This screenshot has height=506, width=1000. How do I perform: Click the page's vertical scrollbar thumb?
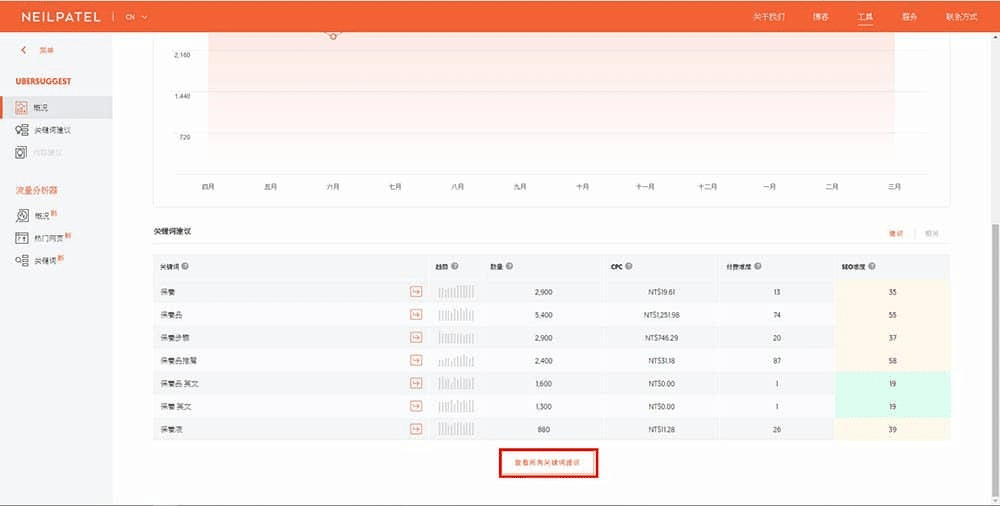996,361
